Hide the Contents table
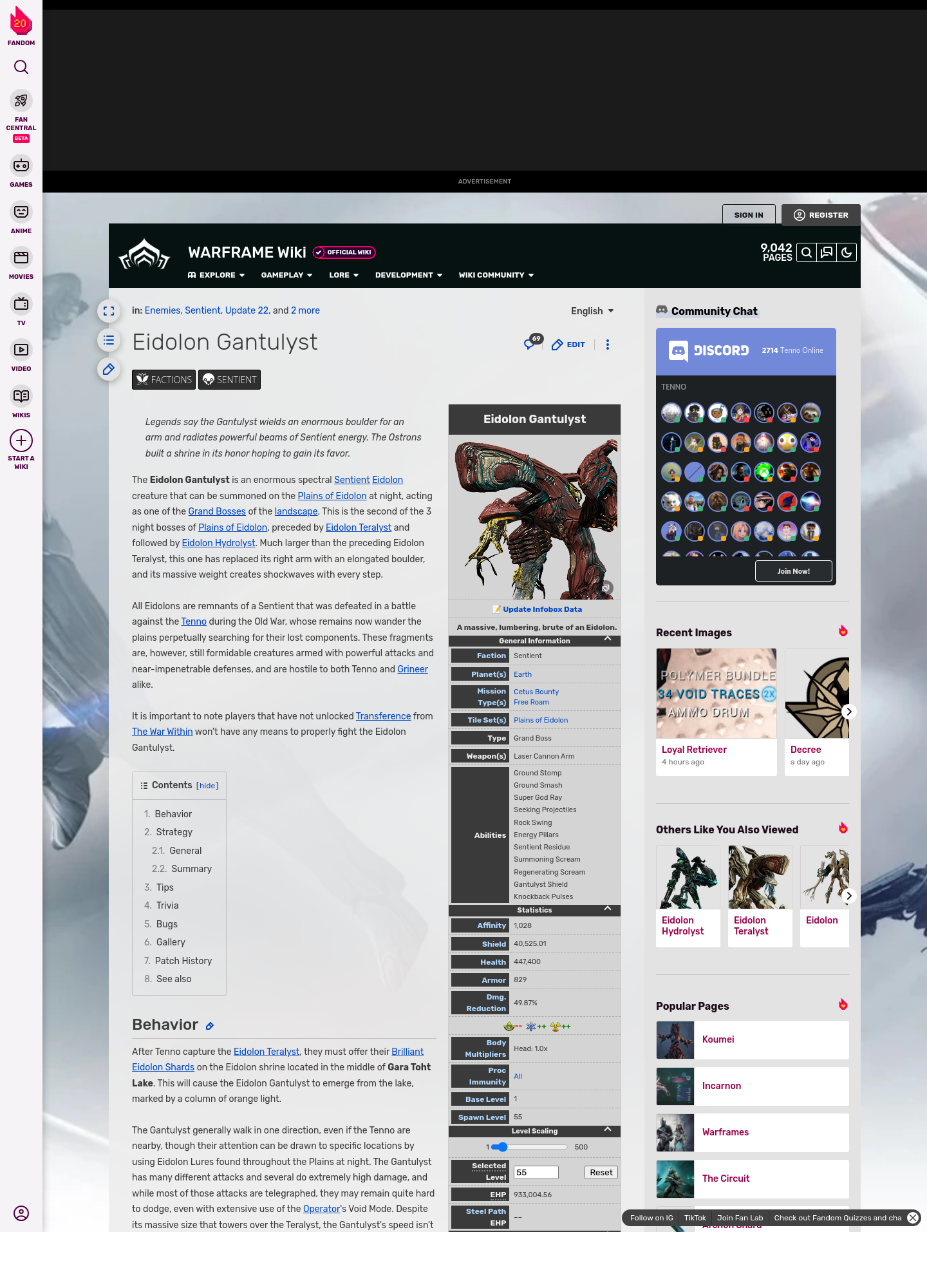 [207, 786]
